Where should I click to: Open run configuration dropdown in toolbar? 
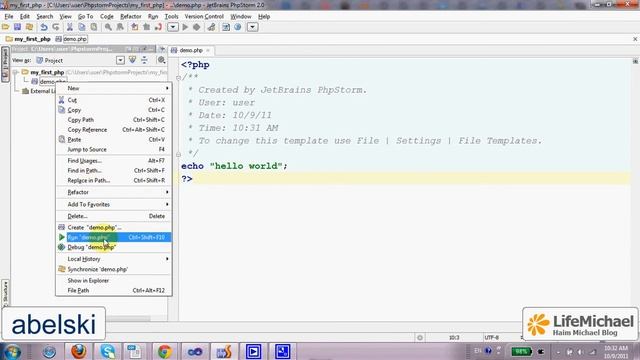click(173, 27)
